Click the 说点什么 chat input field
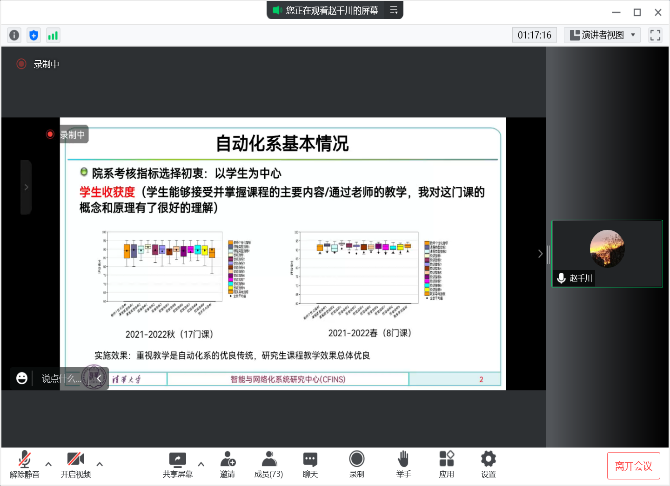This screenshot has height=486, width=670. (58, 378)
